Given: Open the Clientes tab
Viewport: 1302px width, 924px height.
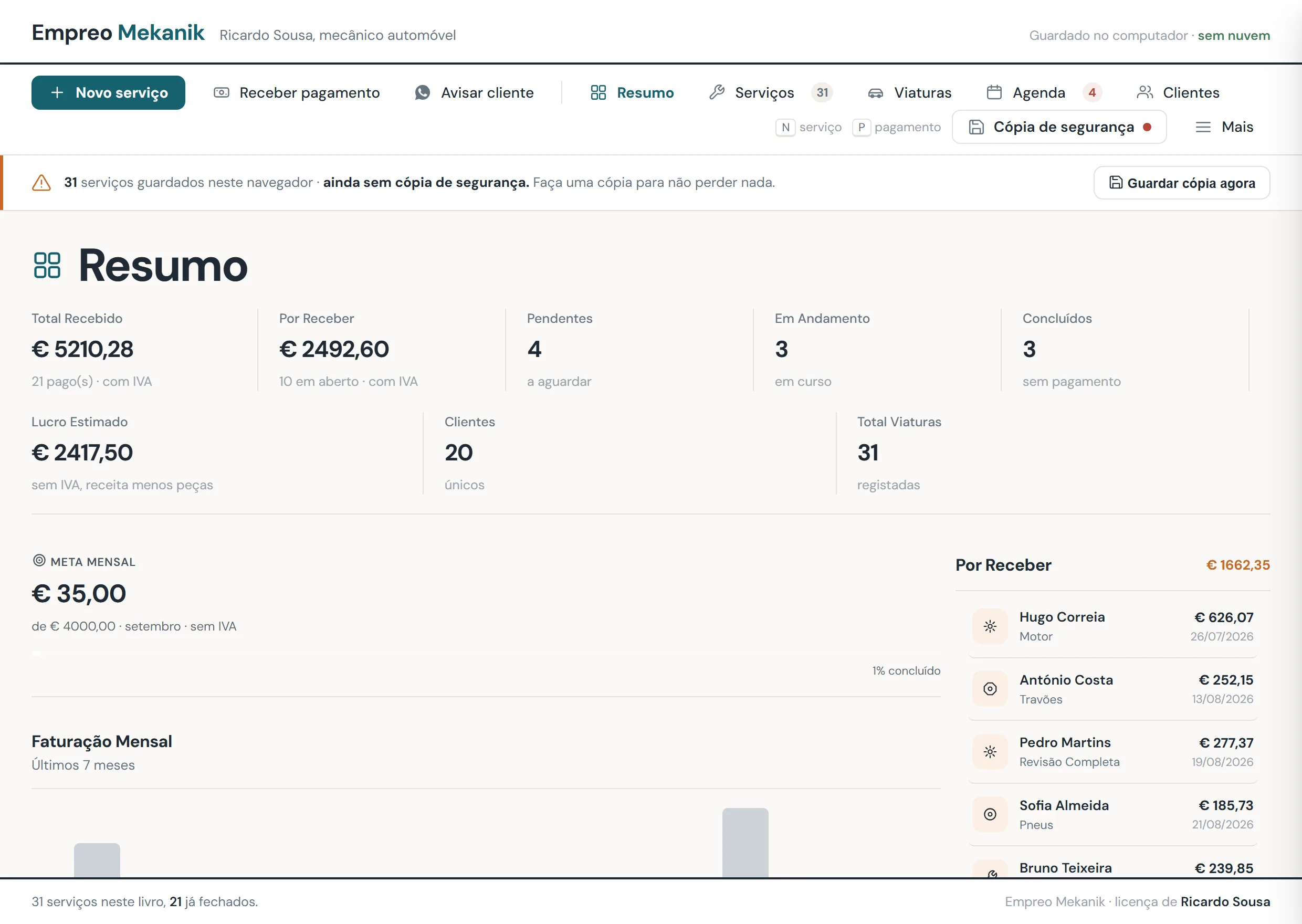Looking at the screenshot, I should pyautogui.click(x=1178, y=92).
